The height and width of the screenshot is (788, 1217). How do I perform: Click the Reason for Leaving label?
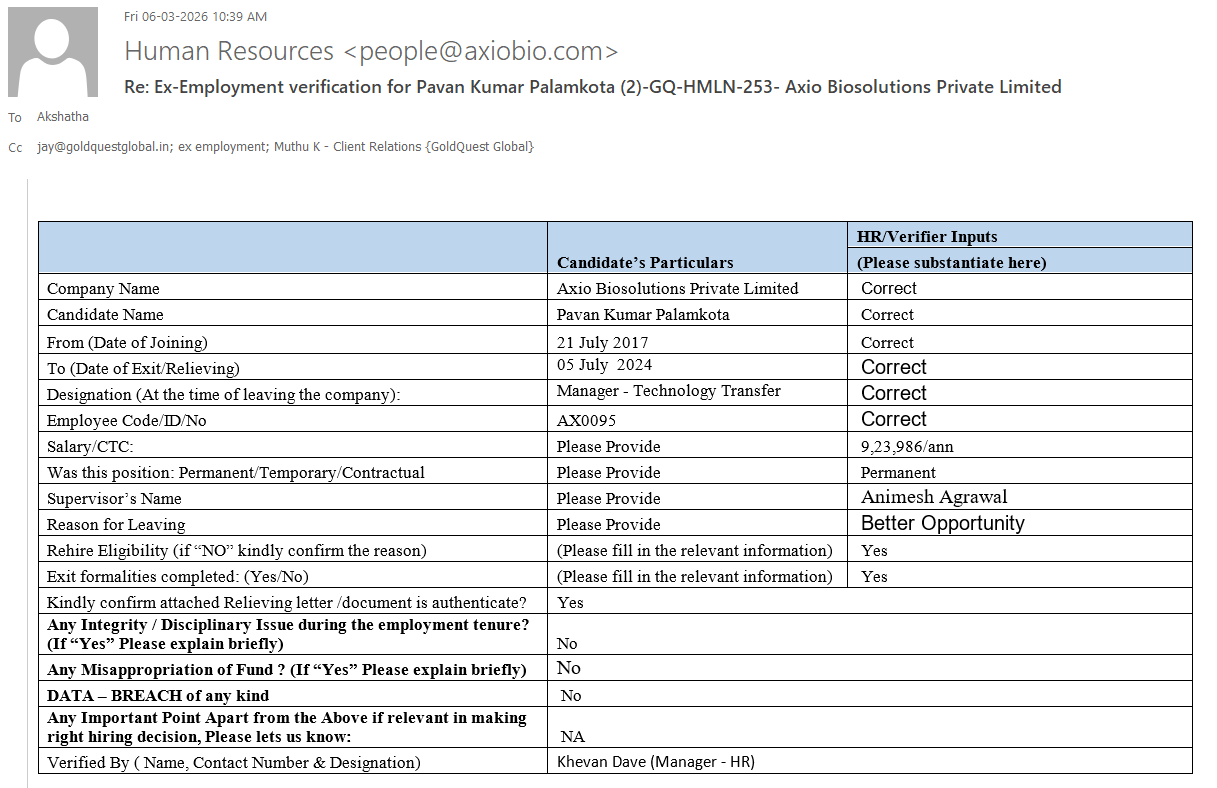116,524
